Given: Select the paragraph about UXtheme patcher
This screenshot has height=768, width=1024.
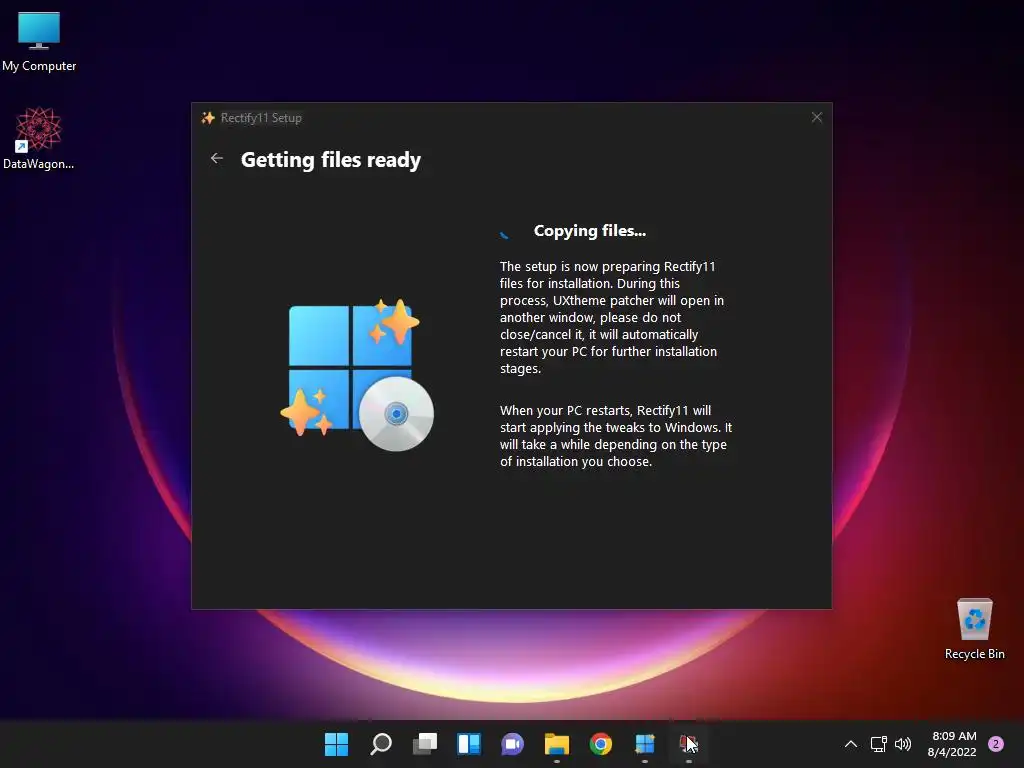Looking at the screenshot, I should pos(612,317).
